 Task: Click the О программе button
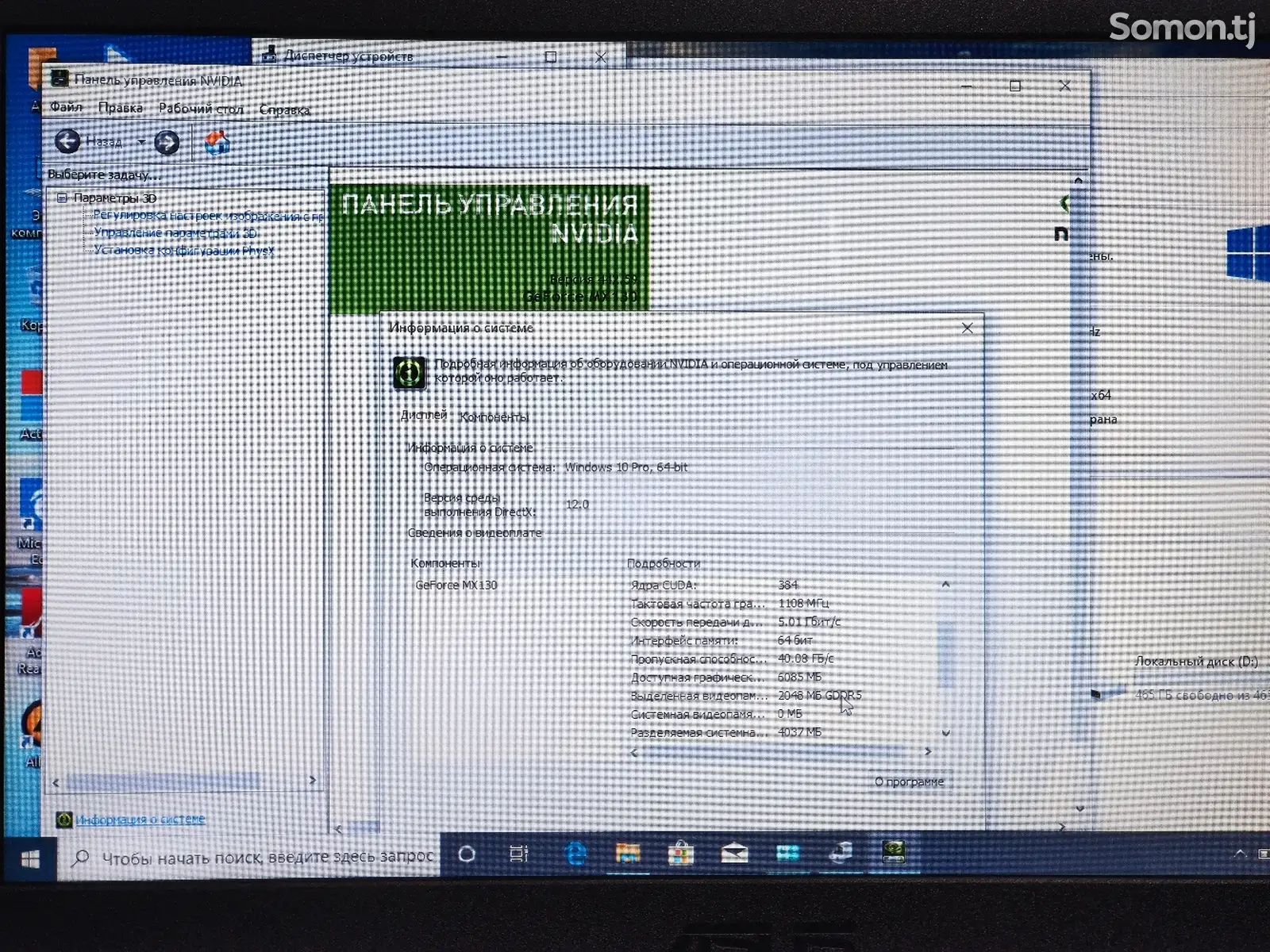pos(910,781)
